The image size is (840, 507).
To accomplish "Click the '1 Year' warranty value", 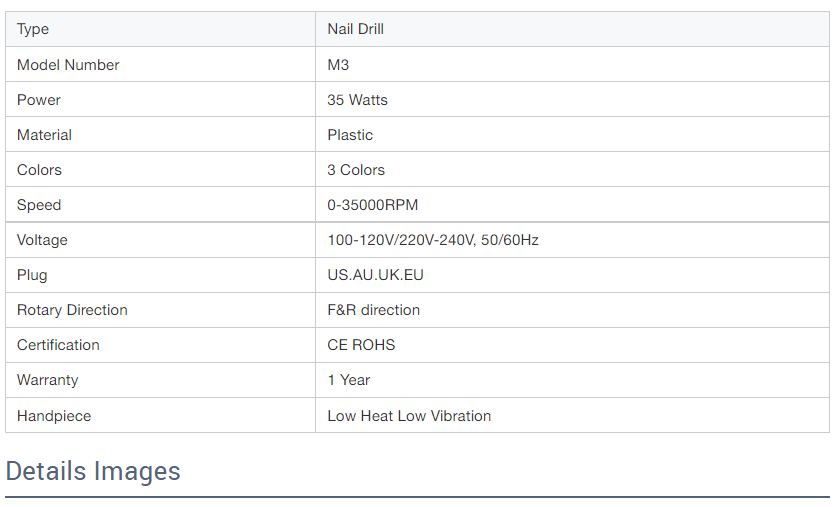I will pos(348,380).
